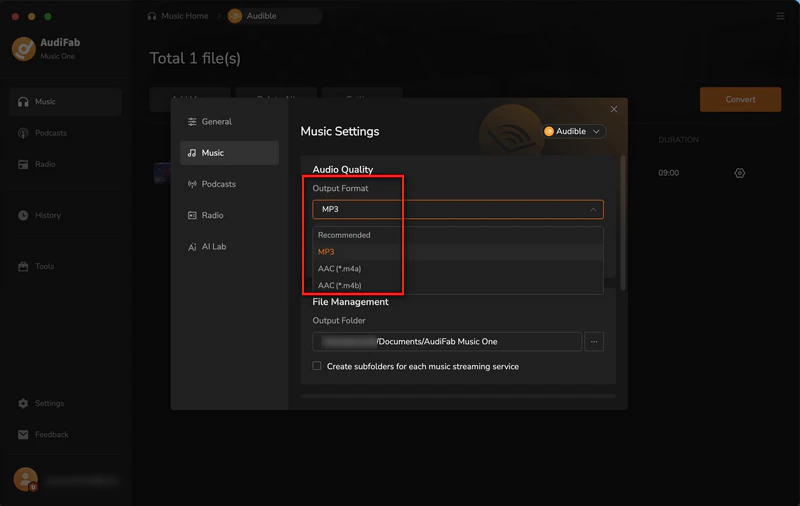Go to Music in main sidebar
The image size is (800, 506).
[65, 102]
